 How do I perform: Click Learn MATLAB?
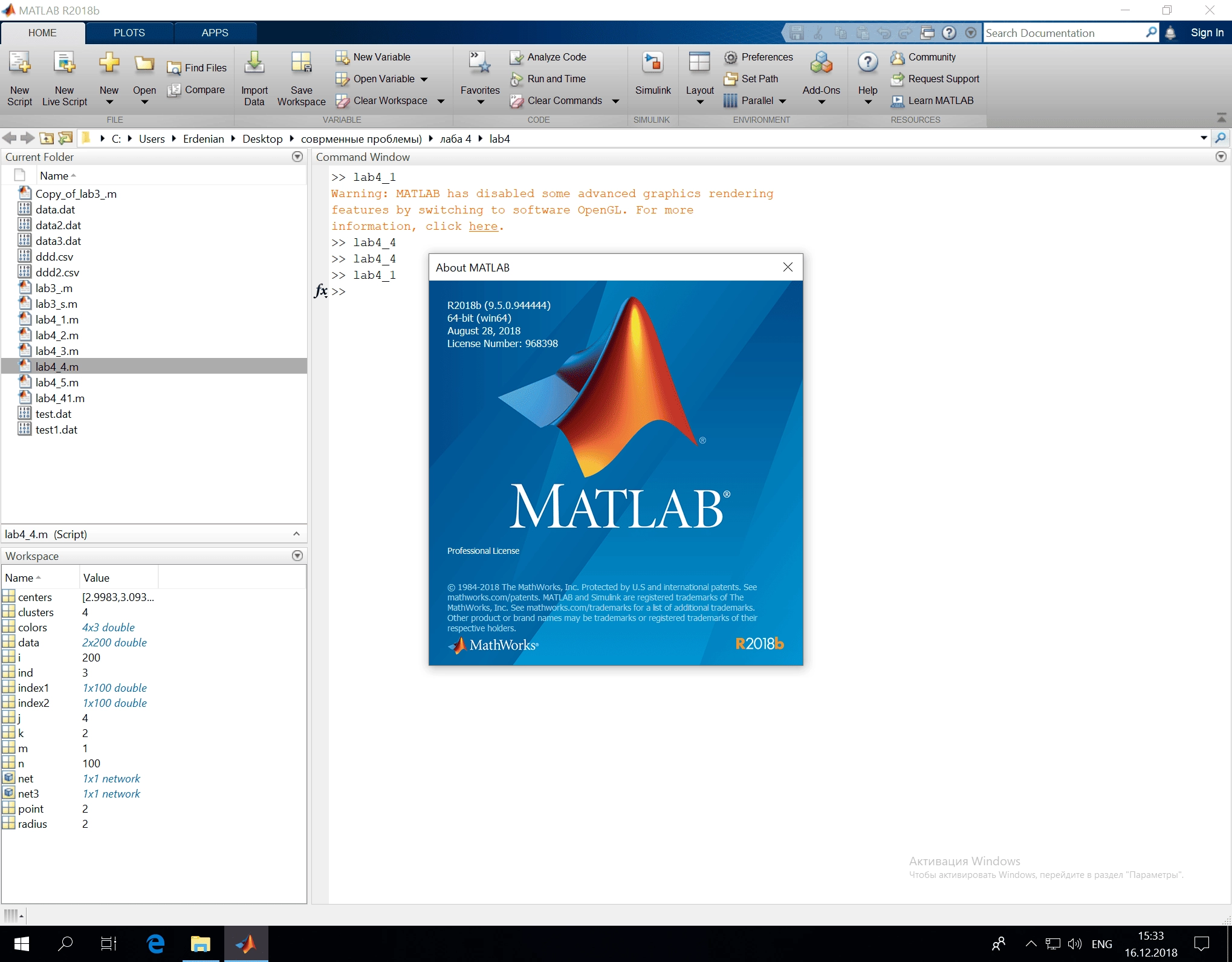(932, 100)
